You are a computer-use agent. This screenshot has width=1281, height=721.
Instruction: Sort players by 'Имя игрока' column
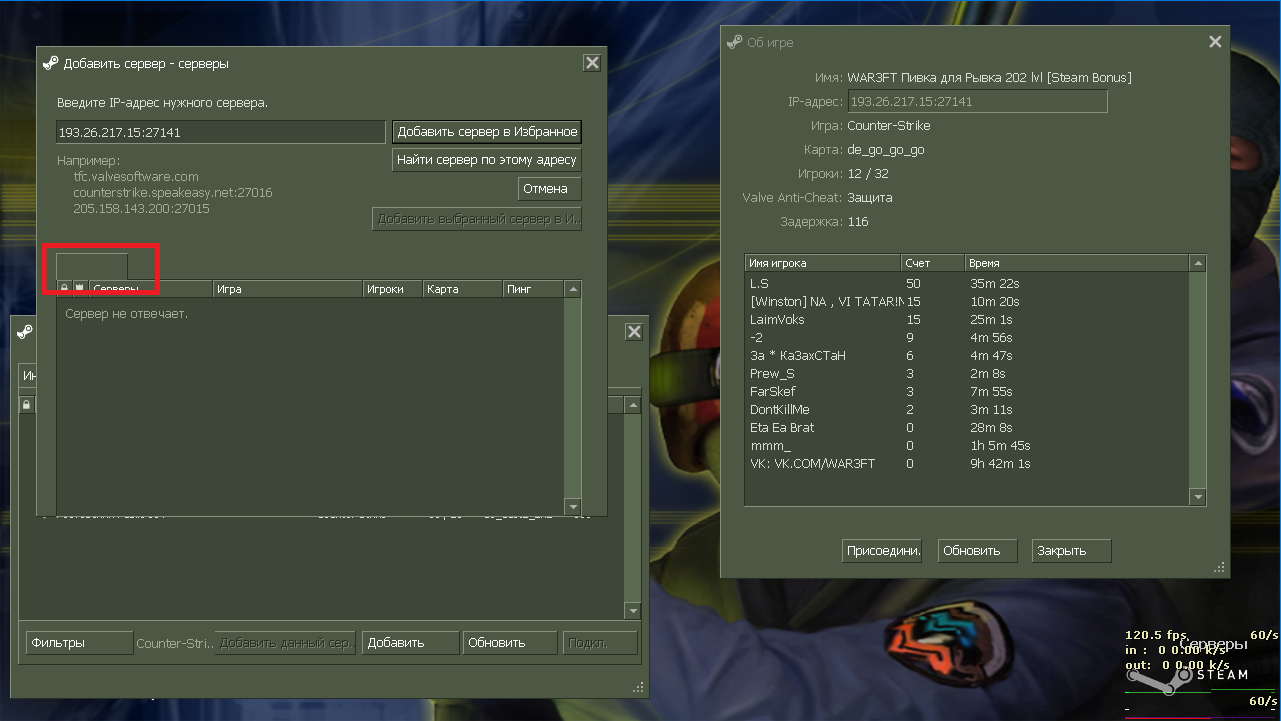coord(823,263)
